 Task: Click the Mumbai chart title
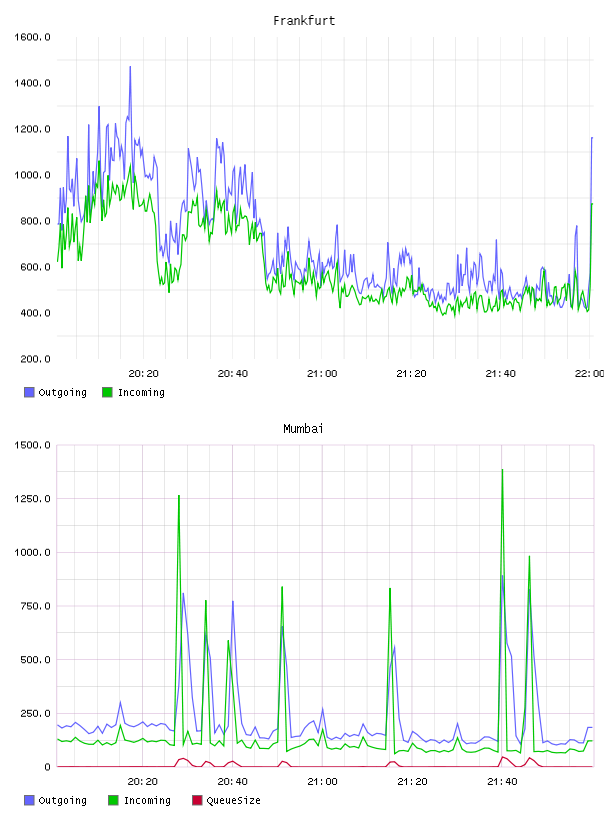(303, 429)
